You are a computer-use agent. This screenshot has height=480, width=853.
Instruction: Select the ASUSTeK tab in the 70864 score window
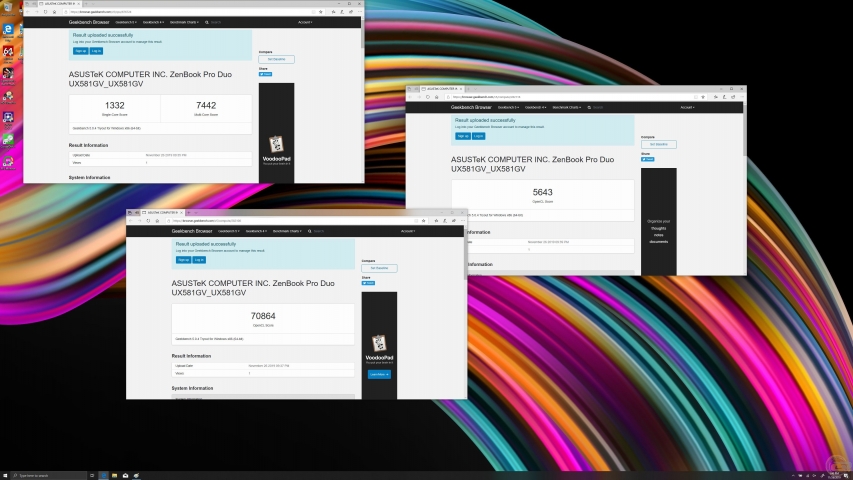162,212
